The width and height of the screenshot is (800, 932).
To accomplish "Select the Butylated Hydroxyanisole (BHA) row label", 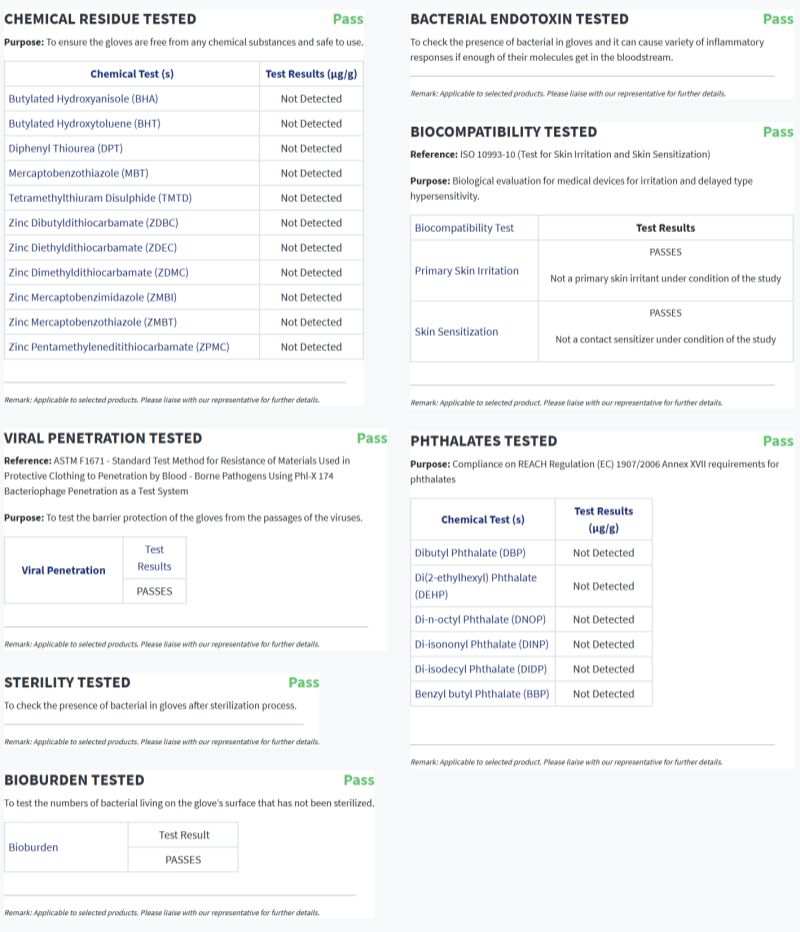I will (83, 99).
